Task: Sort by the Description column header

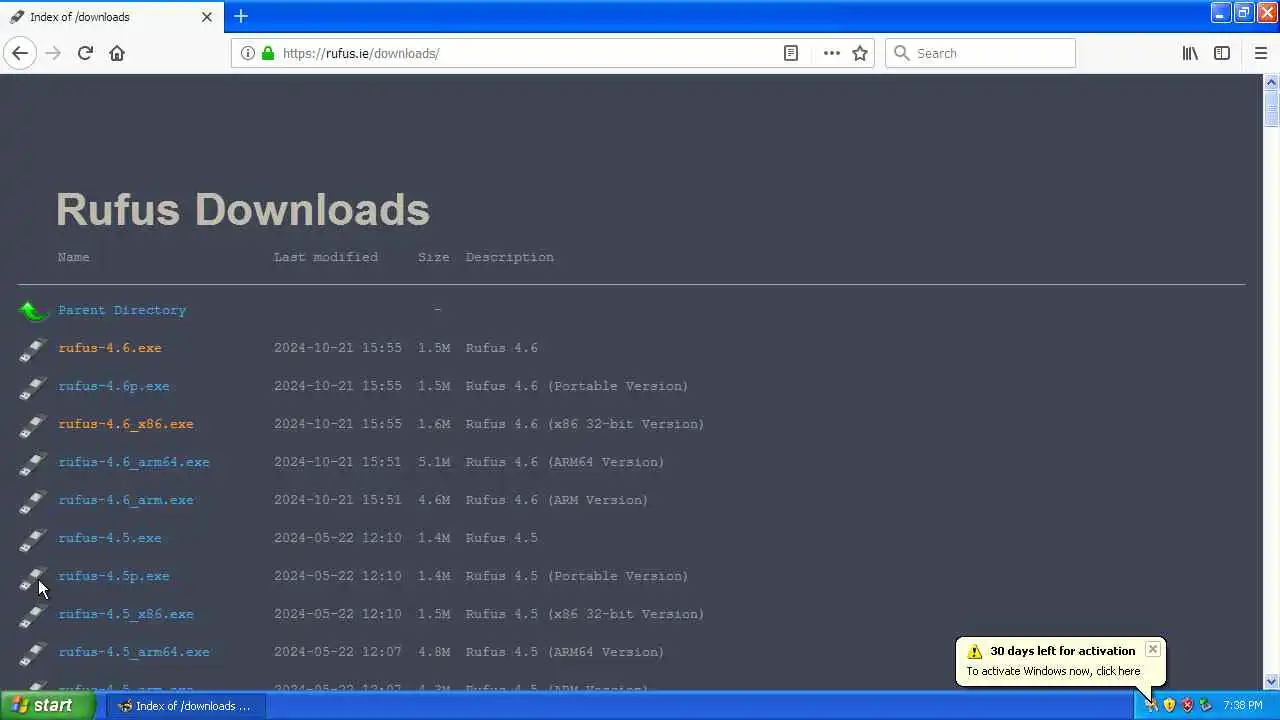Action: pos(510,257)
